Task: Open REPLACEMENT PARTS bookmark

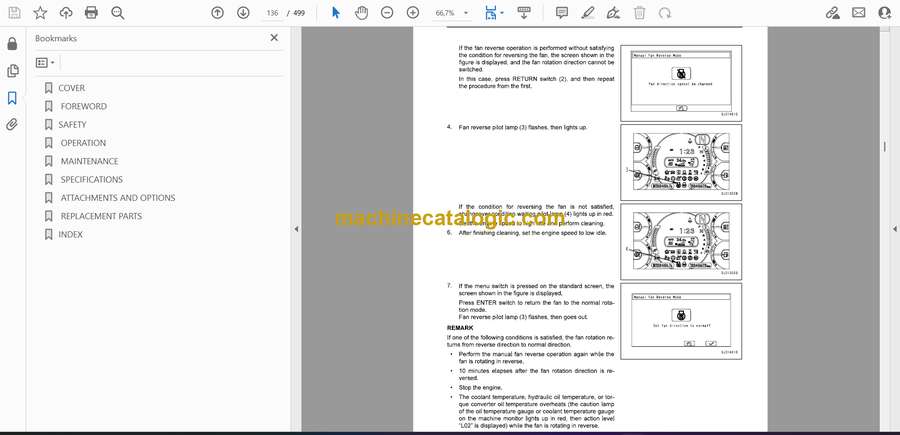Action: 101,216
